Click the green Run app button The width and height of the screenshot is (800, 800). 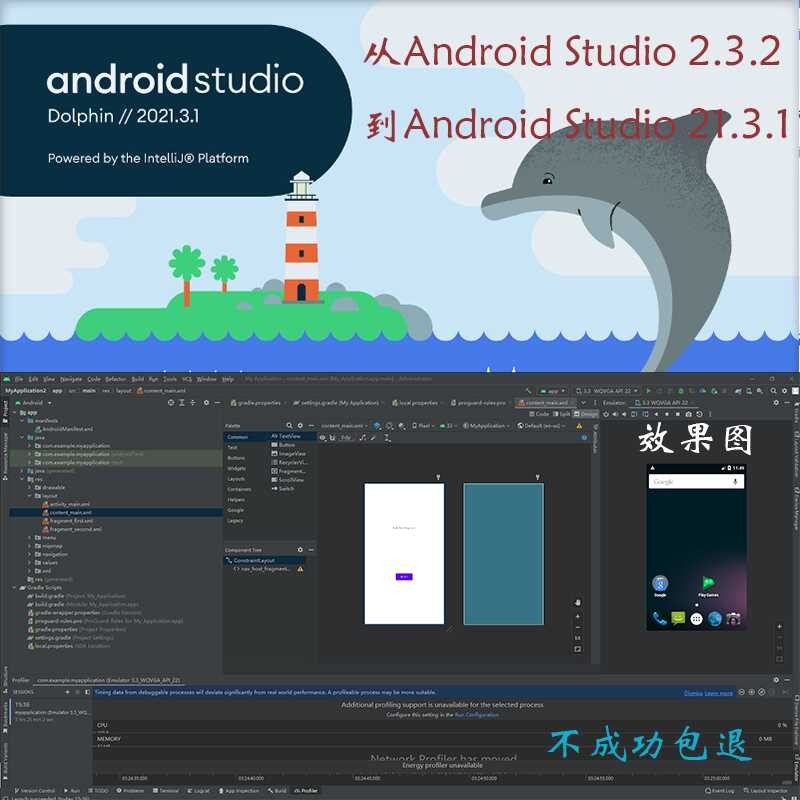click(648, 391)
